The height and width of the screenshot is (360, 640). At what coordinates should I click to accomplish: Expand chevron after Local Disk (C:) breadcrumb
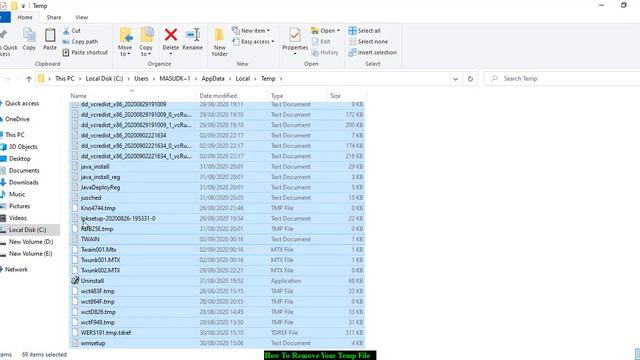pos(129,79)
